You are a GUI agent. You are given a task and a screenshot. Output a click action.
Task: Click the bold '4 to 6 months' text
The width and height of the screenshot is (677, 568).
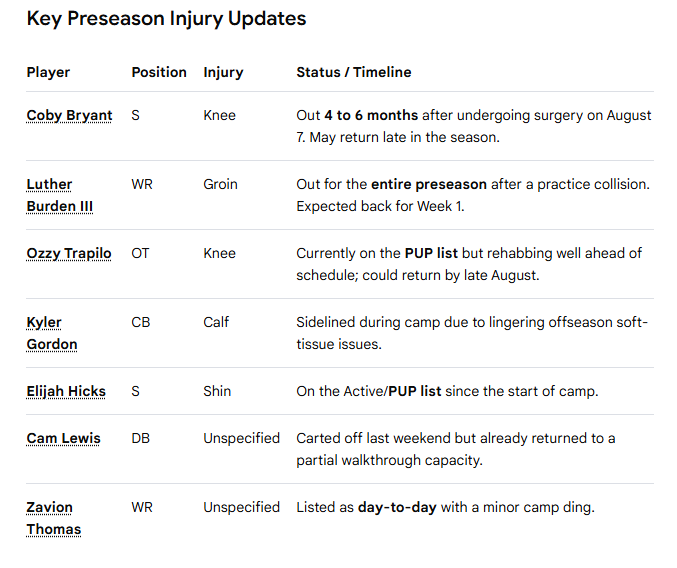point(371,115)
